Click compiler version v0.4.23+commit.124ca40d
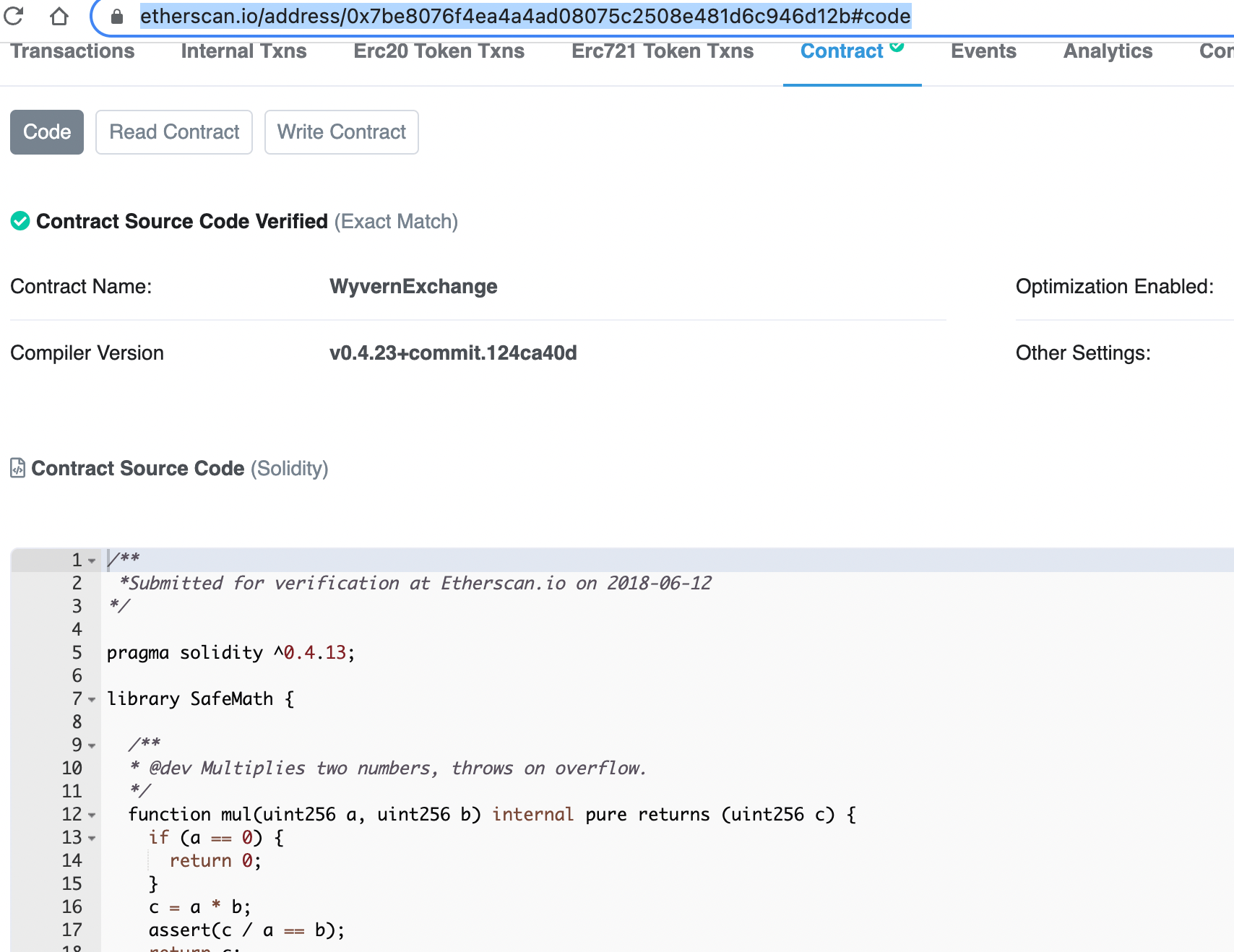 (x=453, y=353)
